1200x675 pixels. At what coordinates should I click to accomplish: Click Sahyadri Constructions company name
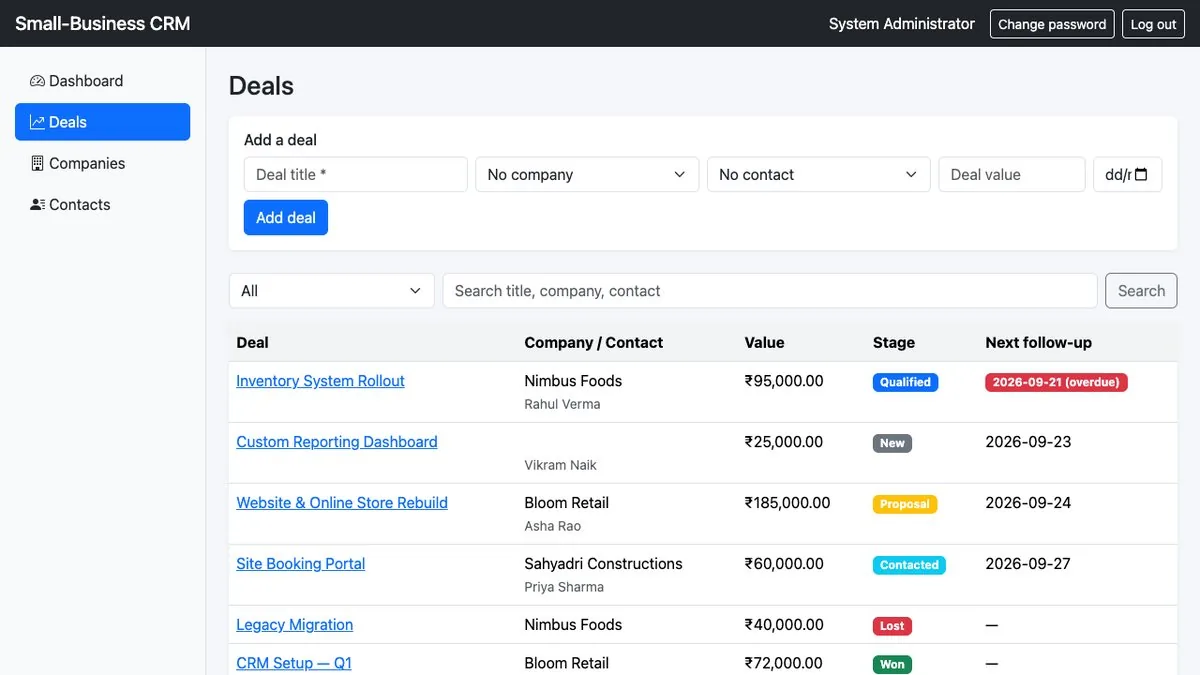[x=603, y=564]
